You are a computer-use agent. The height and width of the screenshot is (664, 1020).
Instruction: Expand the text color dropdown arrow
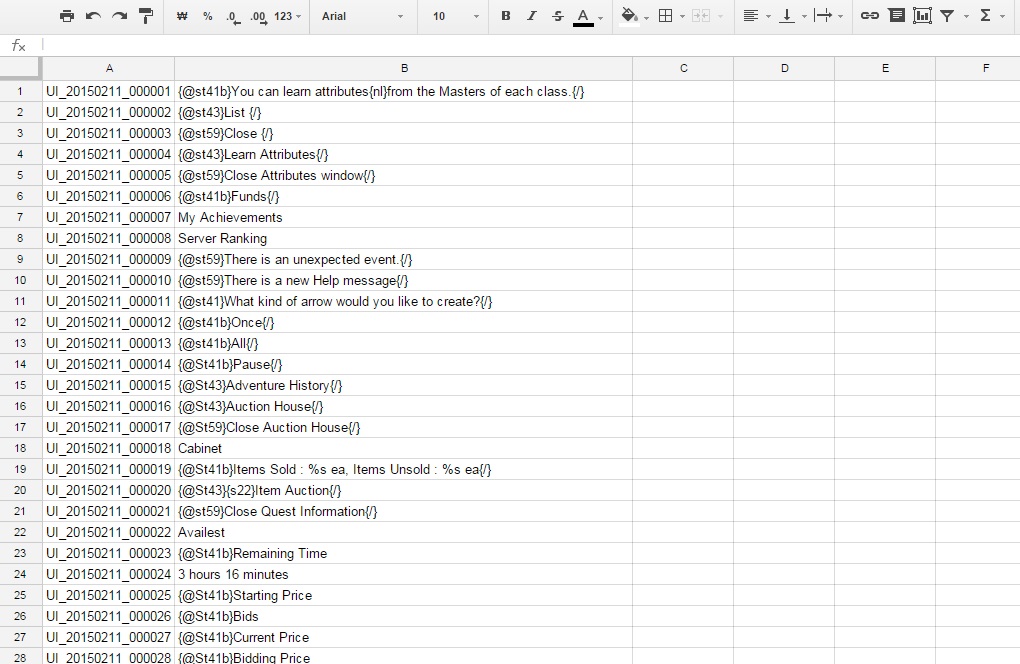[x=600, y=18]
